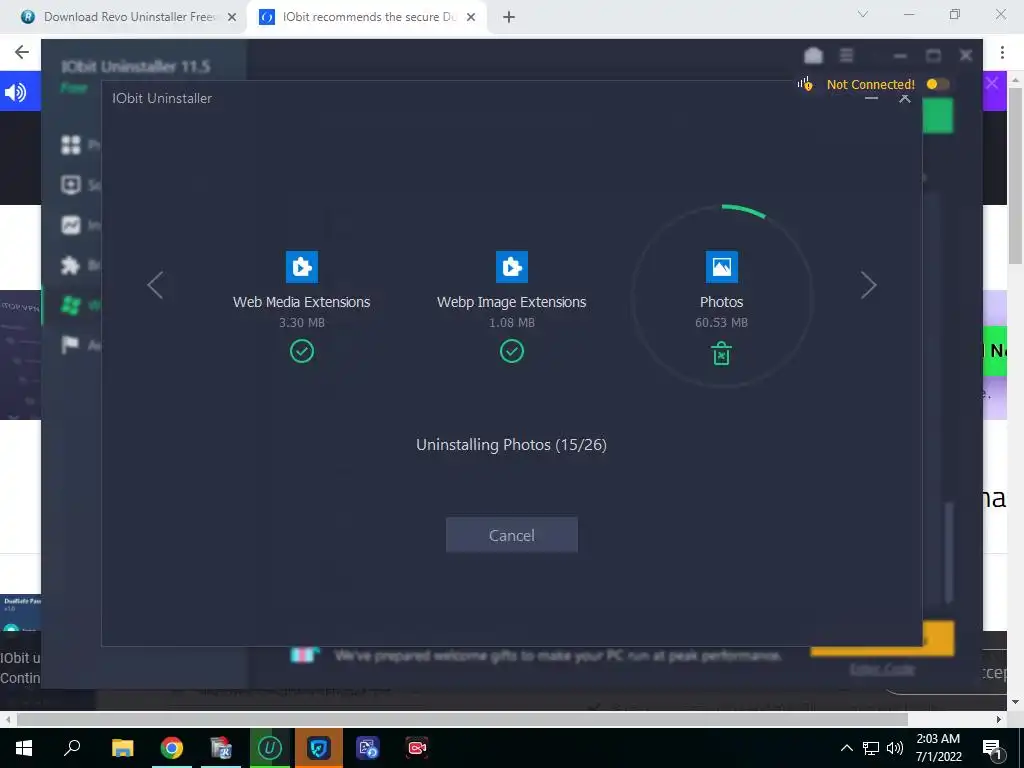
Task: Click the browser page vertical scrollbar
Action: (1015, 174)
